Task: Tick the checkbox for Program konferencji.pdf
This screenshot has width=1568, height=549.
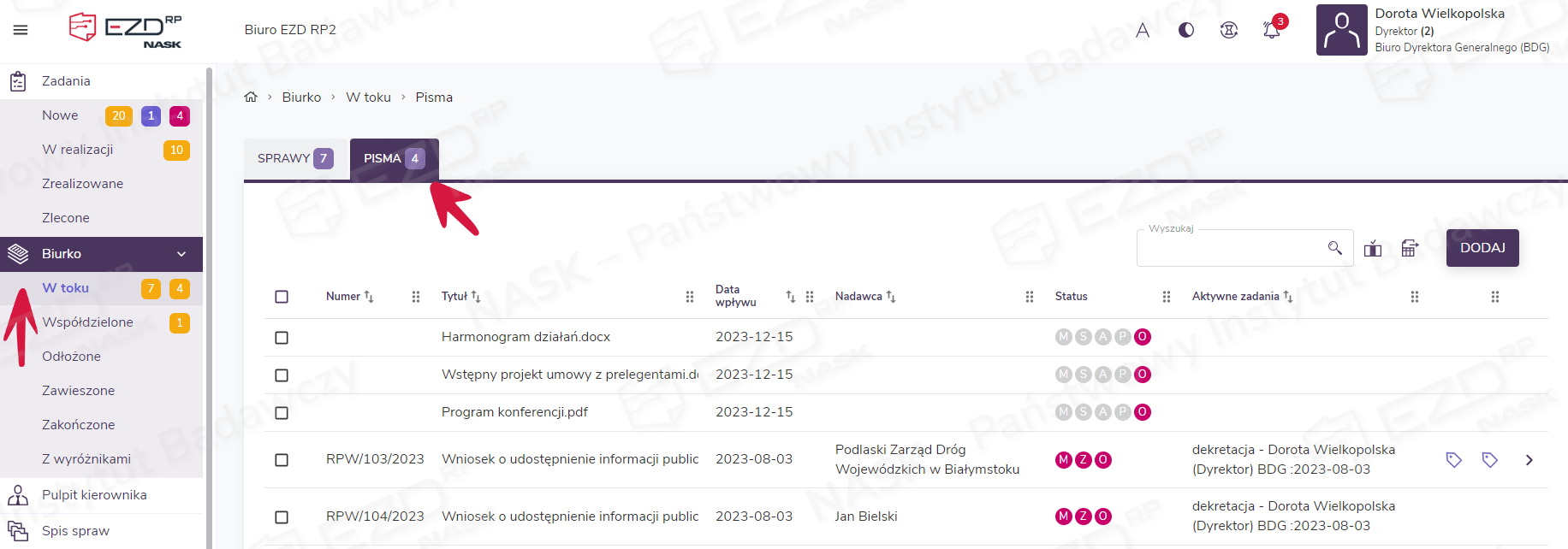Action: (282, 413)
